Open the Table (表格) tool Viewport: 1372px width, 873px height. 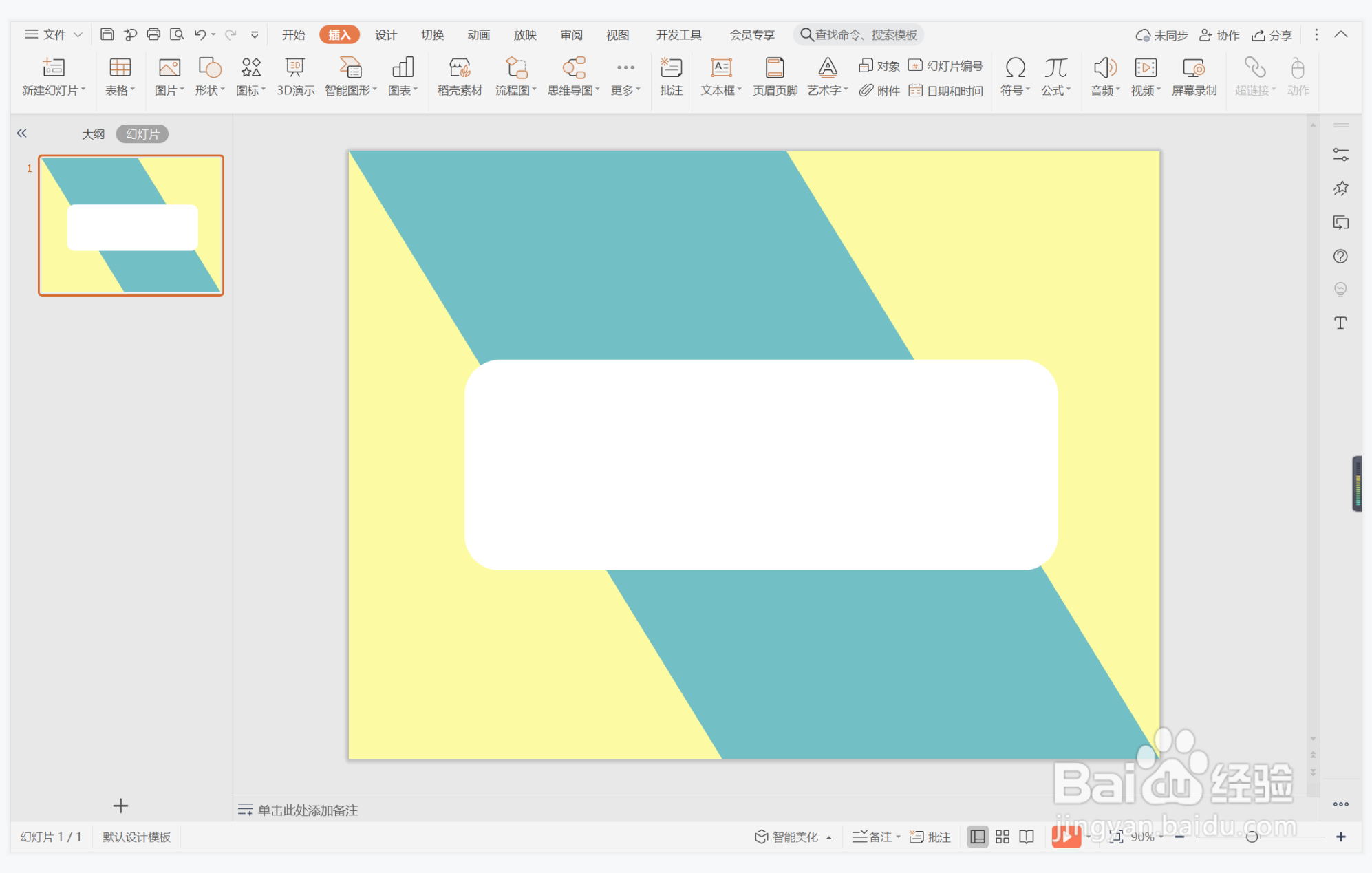[x=120, y=68]
